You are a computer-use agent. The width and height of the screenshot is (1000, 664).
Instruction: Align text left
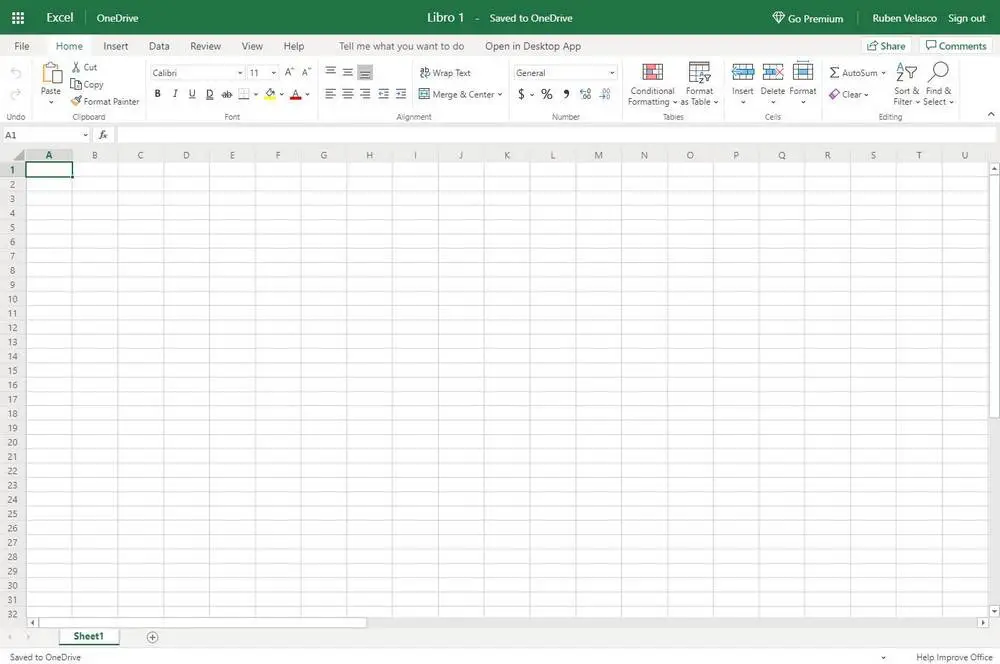tap(330, 94)
